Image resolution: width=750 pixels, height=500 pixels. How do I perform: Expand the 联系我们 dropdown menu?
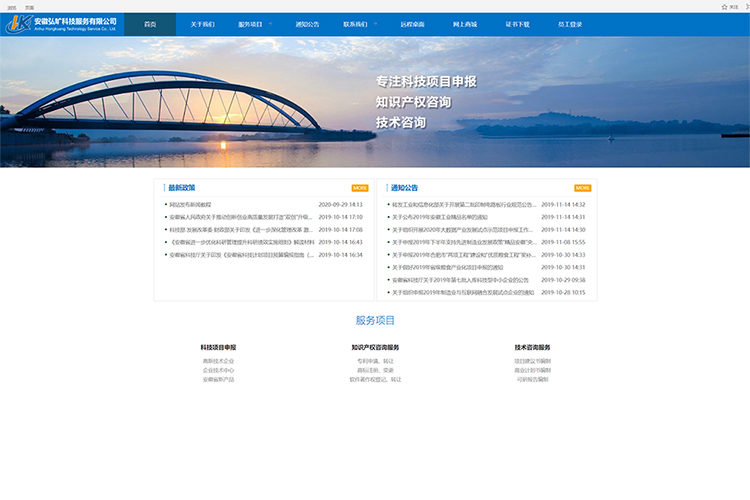point(357,24)
